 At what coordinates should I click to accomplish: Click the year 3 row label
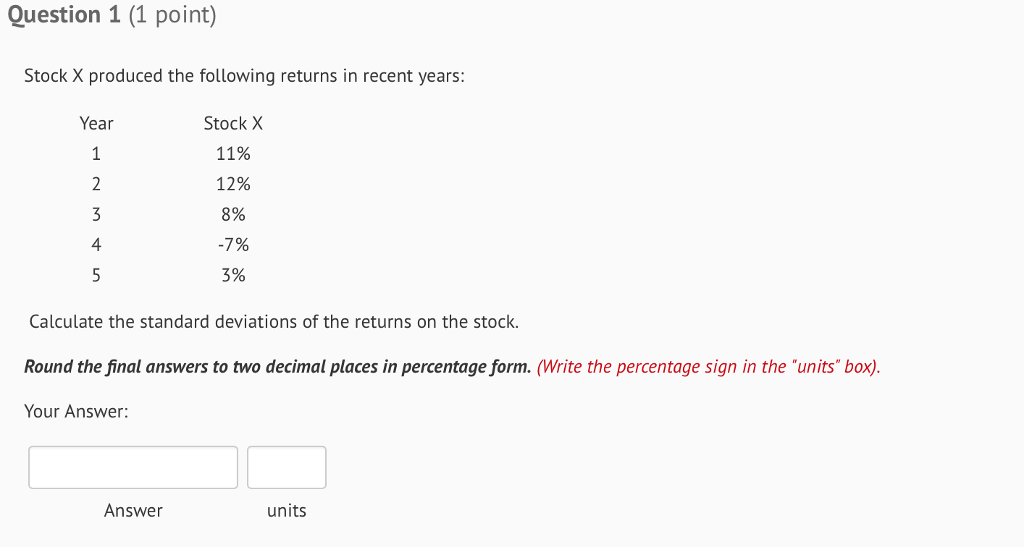(x=96, y=214)
